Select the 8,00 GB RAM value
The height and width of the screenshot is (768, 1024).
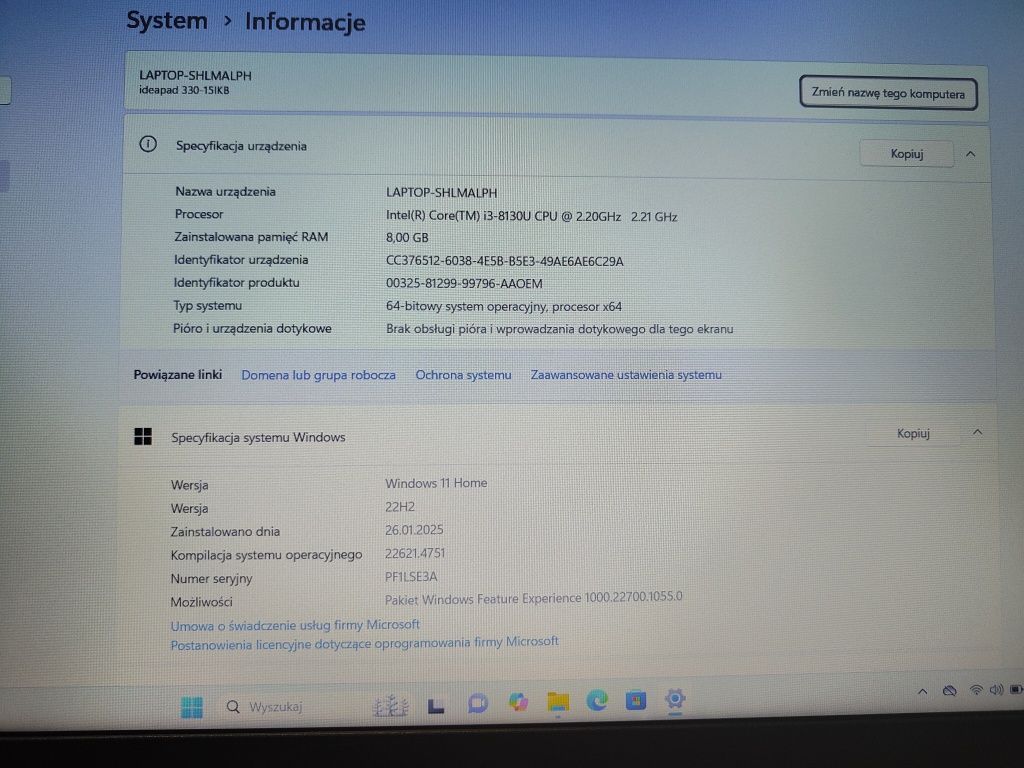(407, 238)
